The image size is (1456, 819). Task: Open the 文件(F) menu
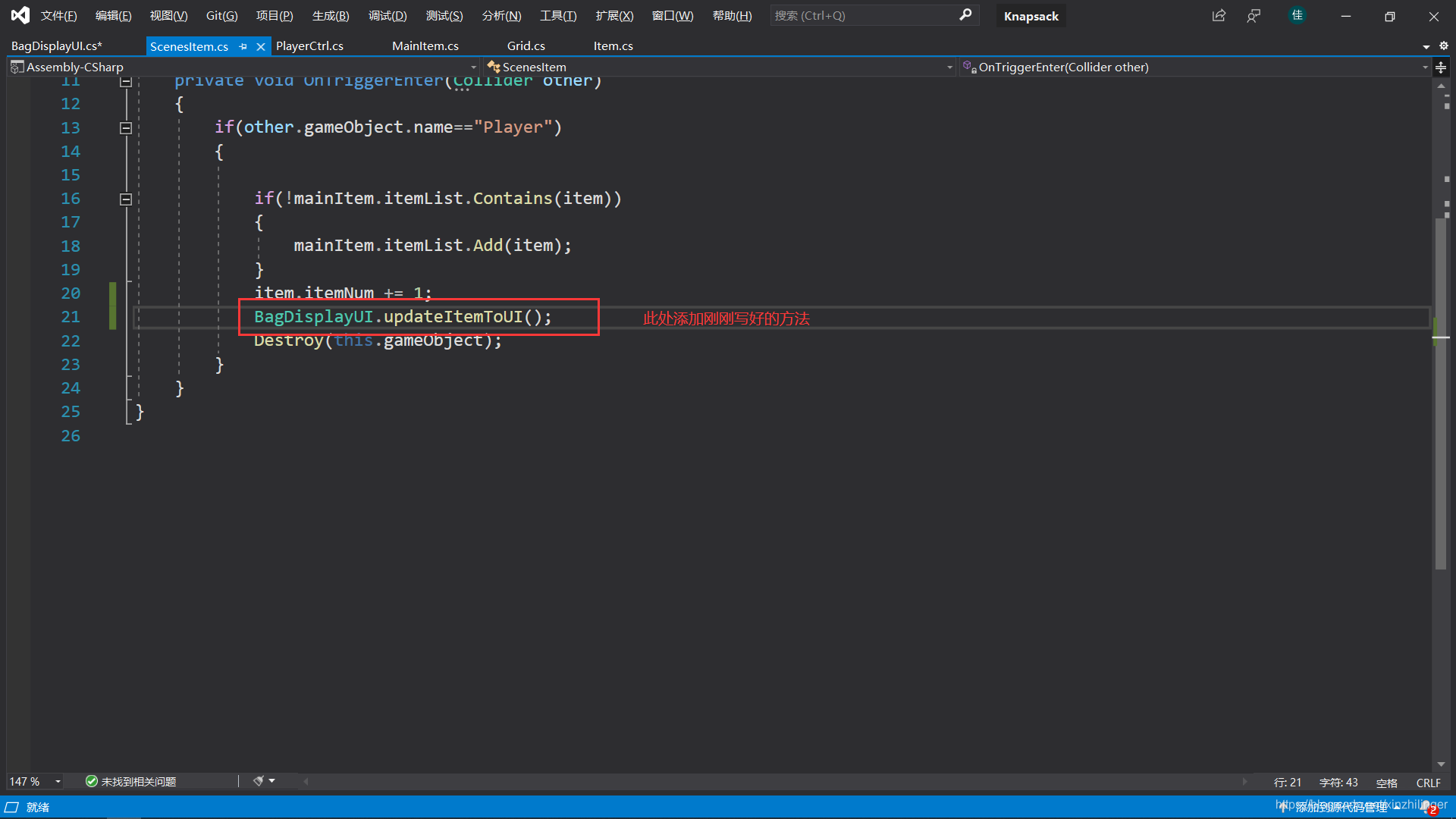(x=59, y=16)
